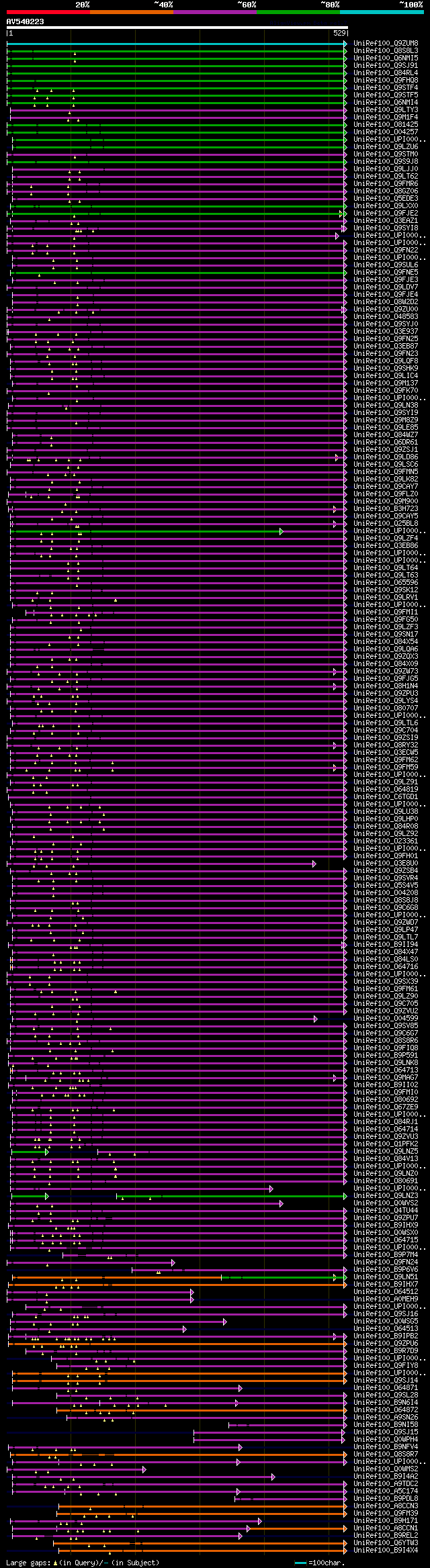The image size is (430, 1568).
Task: Click the UniRef100_Q8W2D2 sequence name
Action: coord(386,302)
